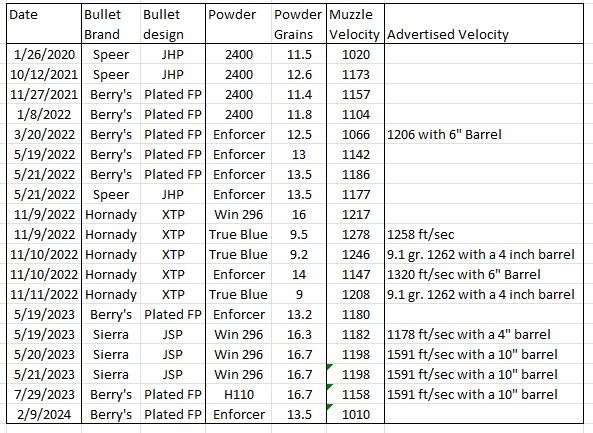
Task: Select Speer cell on 10/12/2021 row
Action: click(111, 74)
